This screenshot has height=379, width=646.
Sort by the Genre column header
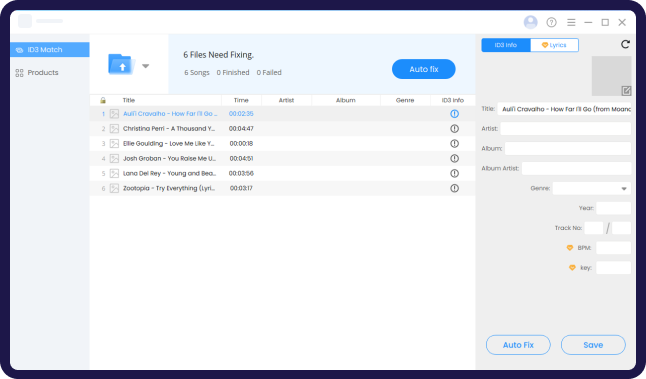[x=405, y=100]
